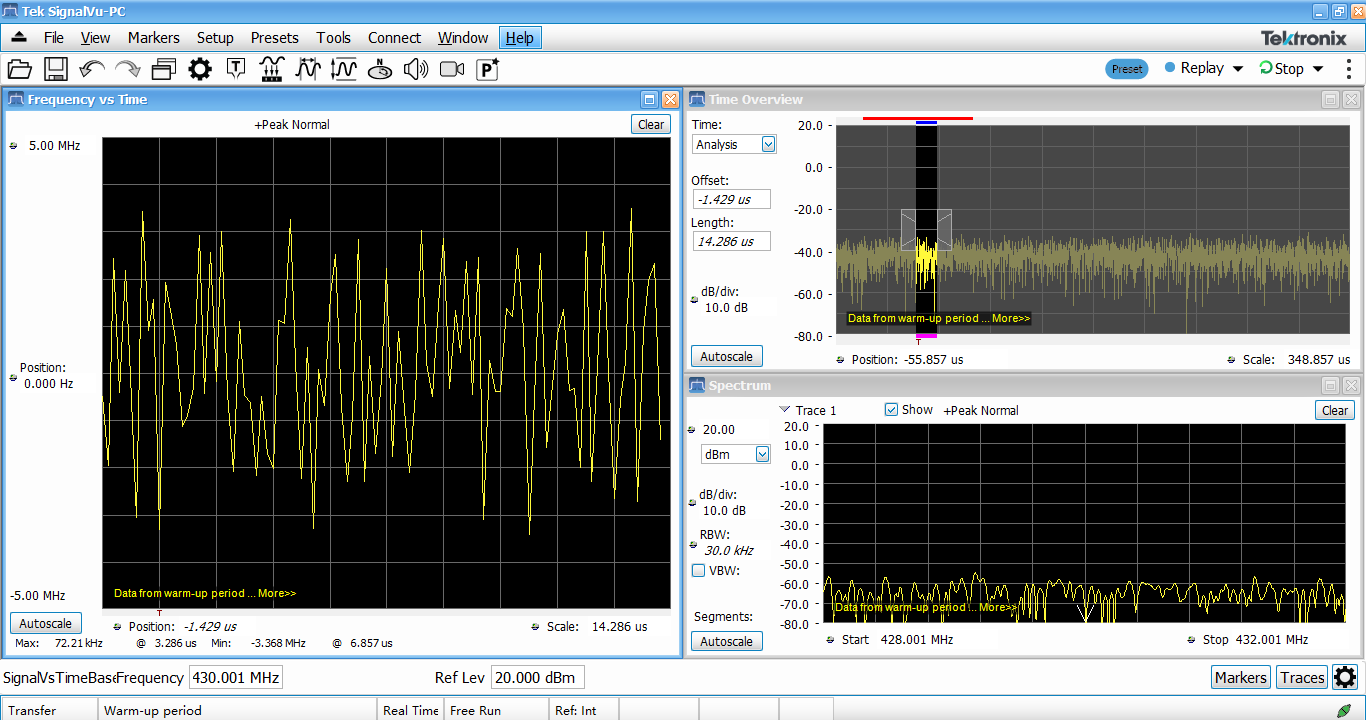The height and width of the screenshot is (720, 1366).
Task: Open the Amplitude vertical waveform icon
Action: [344, 69]
